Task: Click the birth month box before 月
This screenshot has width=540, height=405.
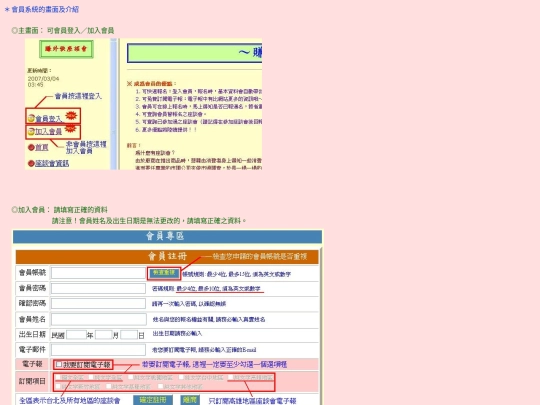Action: tap(104, 335)
